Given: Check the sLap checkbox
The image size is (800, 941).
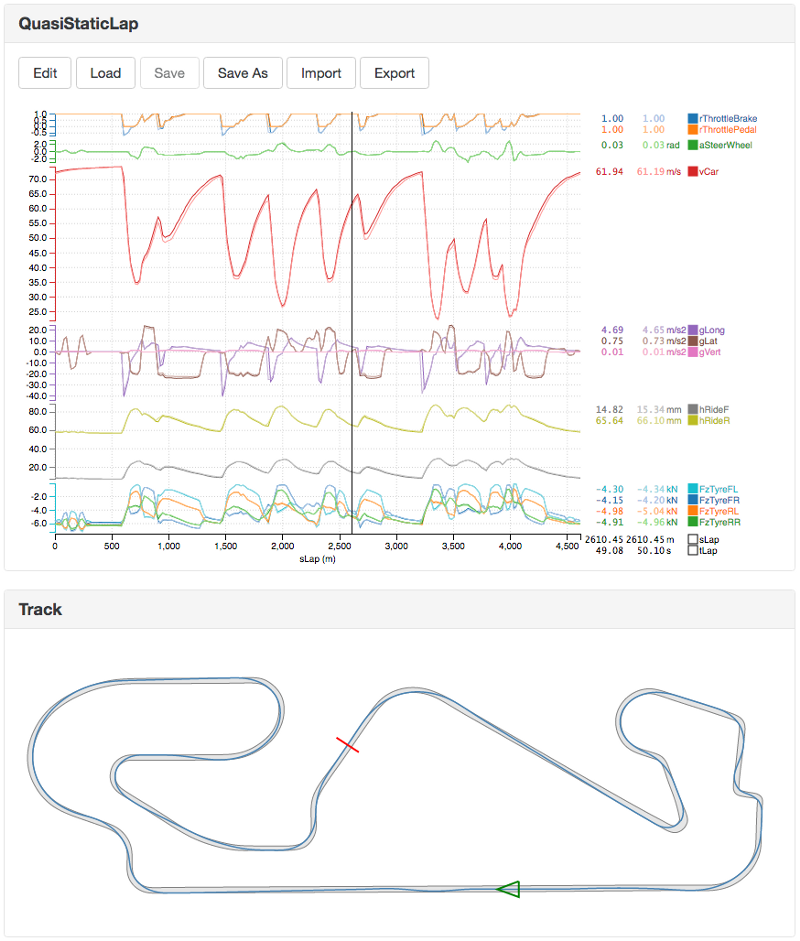Looking at the screenshot, I should 693,540.
